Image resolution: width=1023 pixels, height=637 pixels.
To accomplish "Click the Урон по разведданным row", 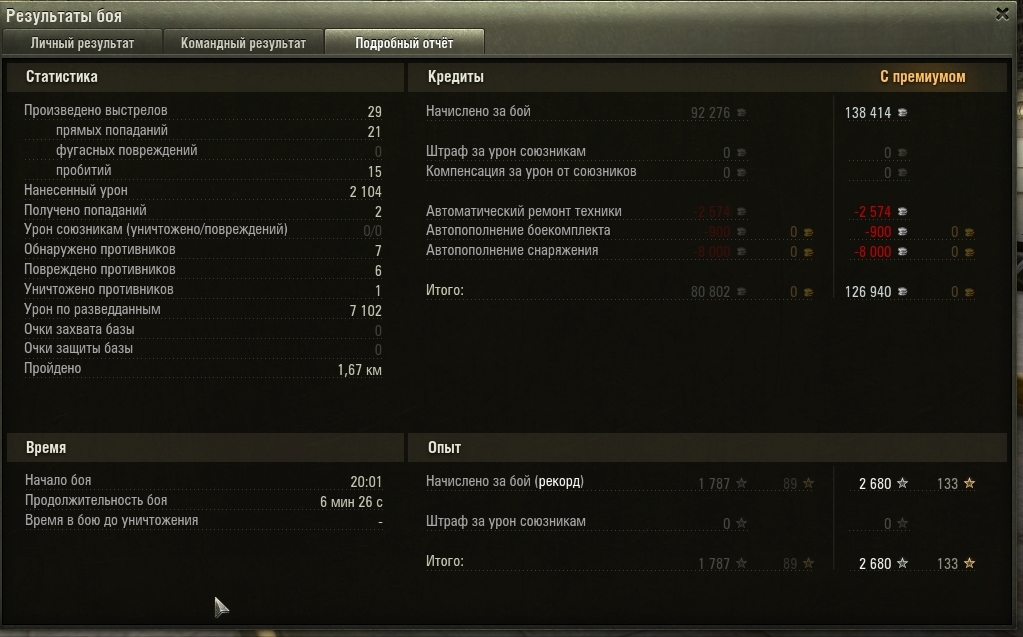I will [203, 309].
